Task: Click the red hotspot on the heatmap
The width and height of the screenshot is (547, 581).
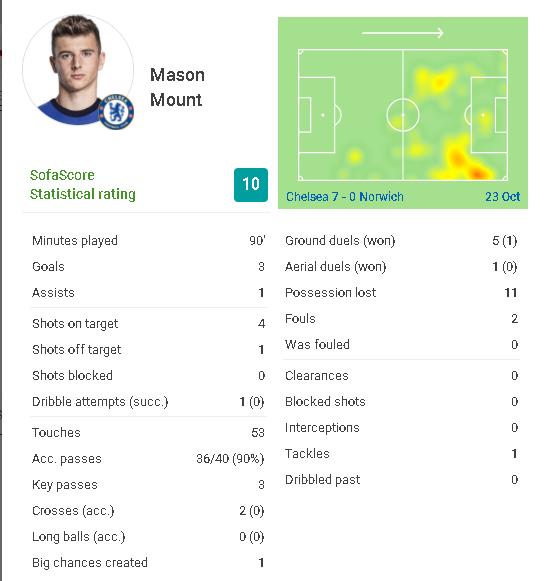Action: (x=477, y=173)
